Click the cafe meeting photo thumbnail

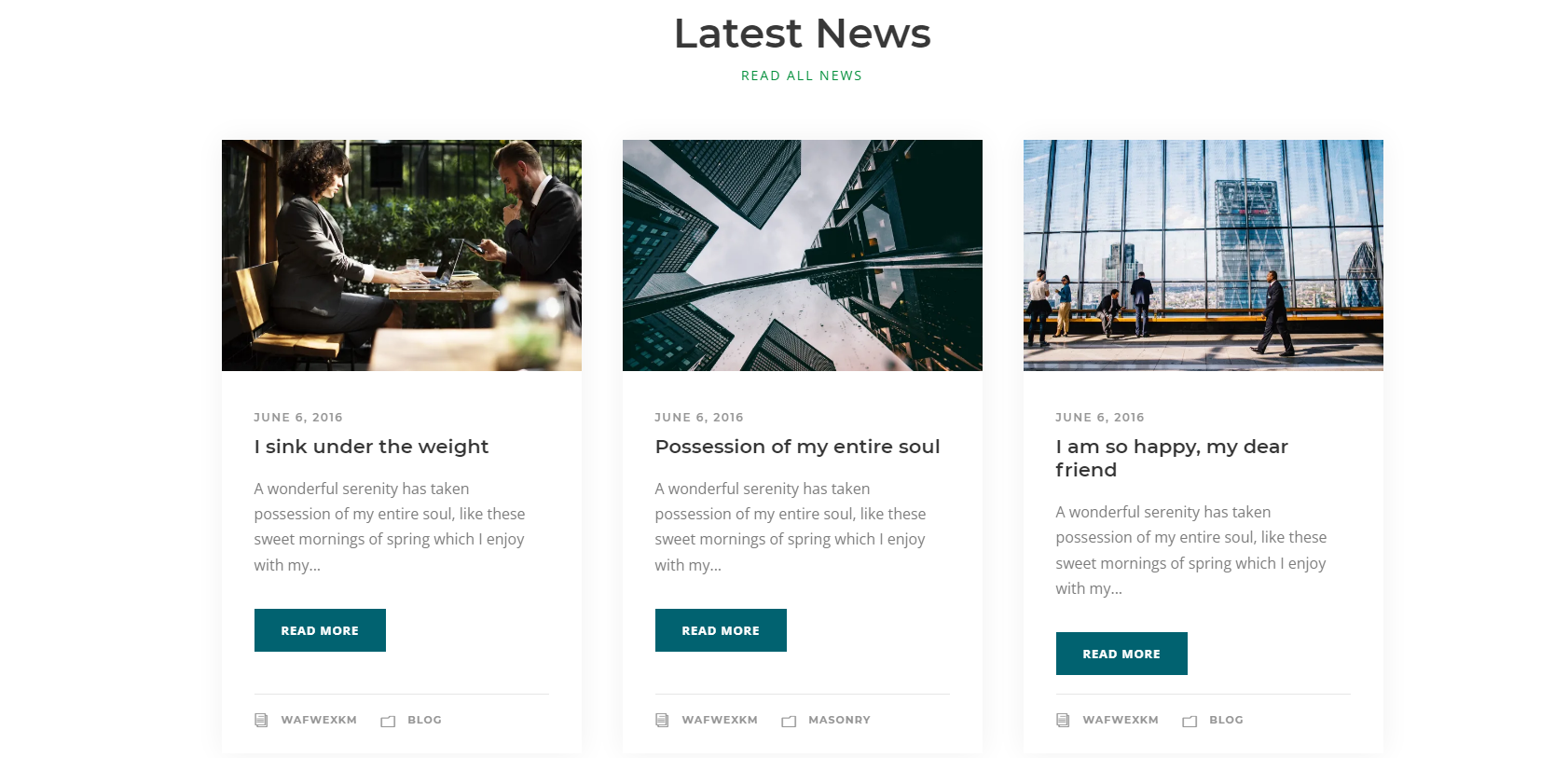[402, 255]
